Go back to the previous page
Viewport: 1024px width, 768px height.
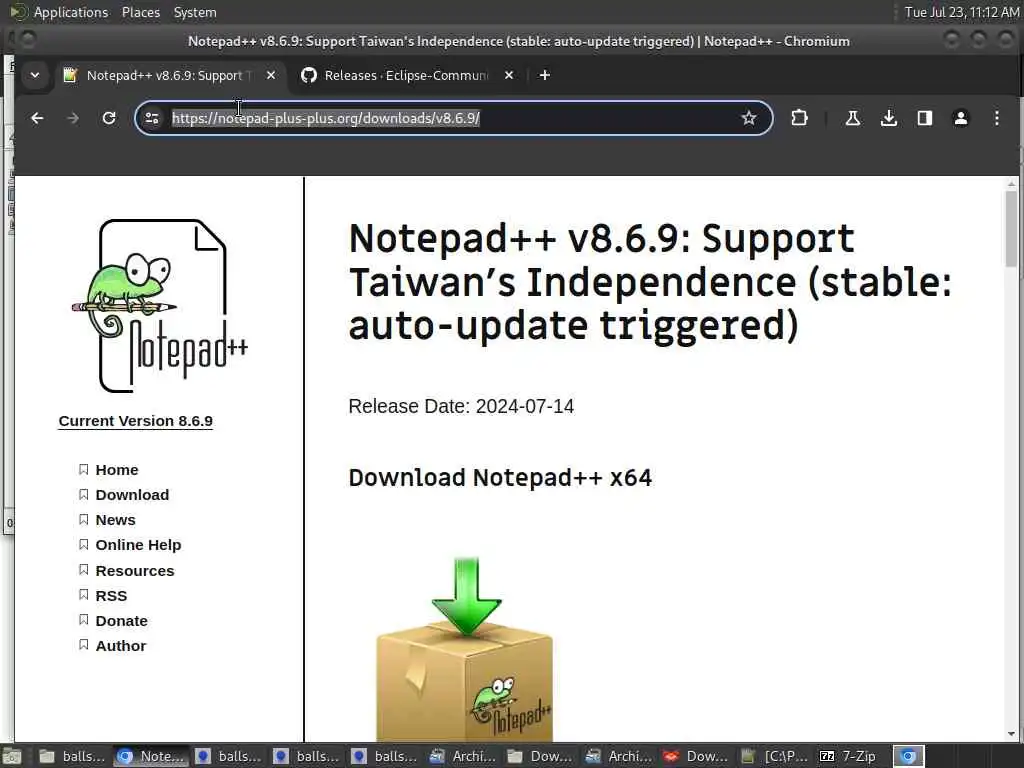click(x=37, y=118)
